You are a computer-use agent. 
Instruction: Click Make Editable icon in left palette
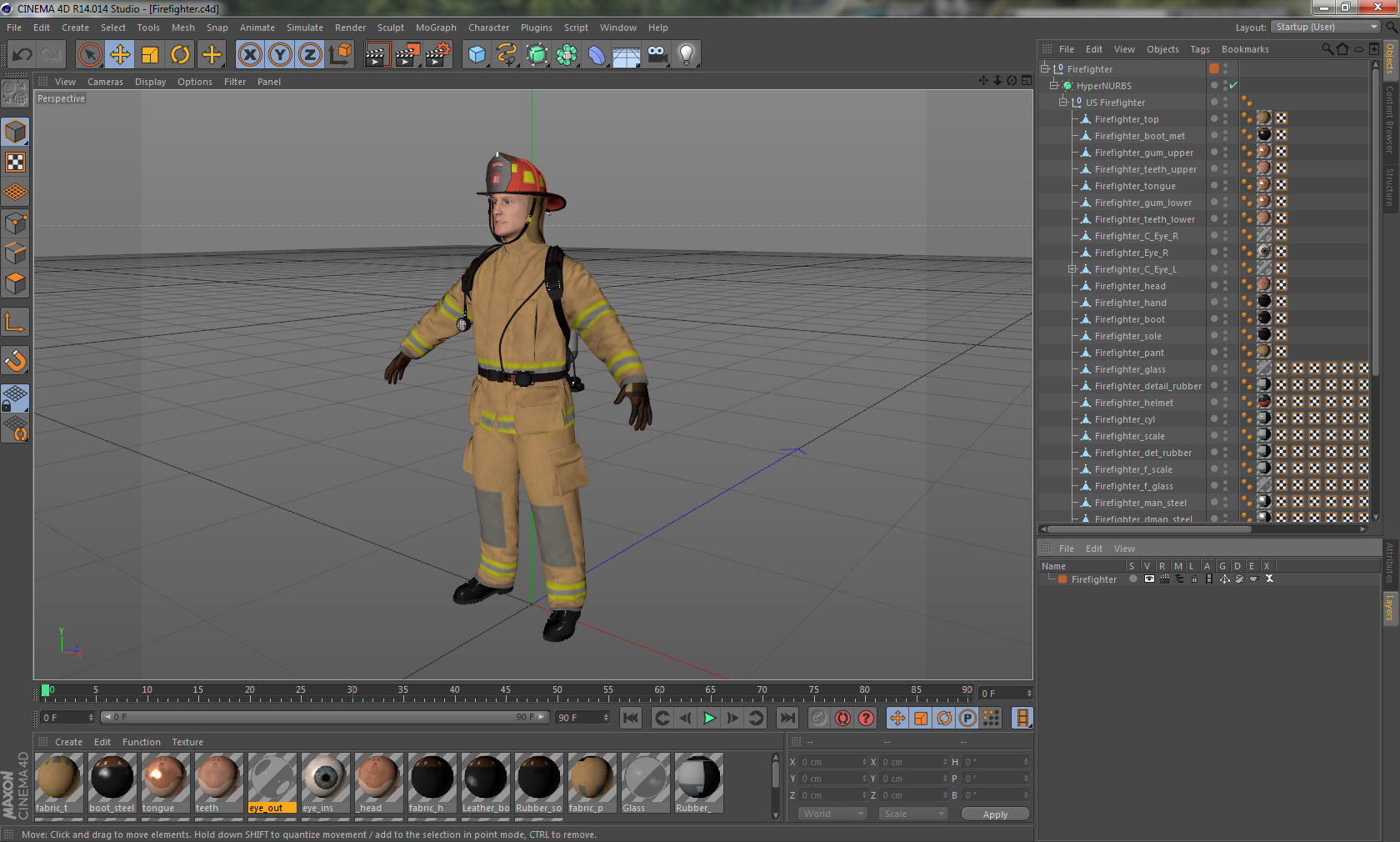[15, 93]
